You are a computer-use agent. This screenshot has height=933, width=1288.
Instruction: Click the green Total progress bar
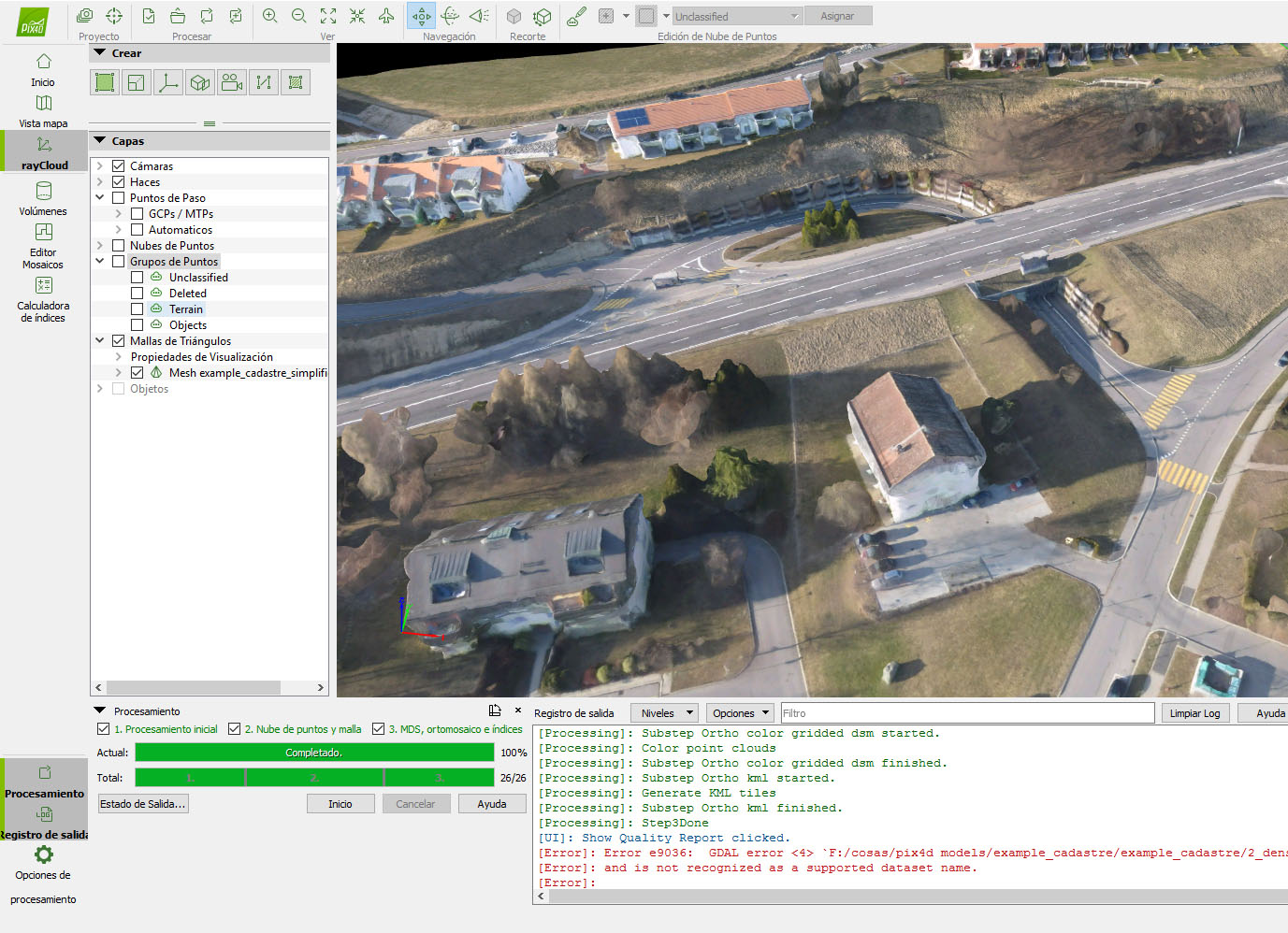314,778
